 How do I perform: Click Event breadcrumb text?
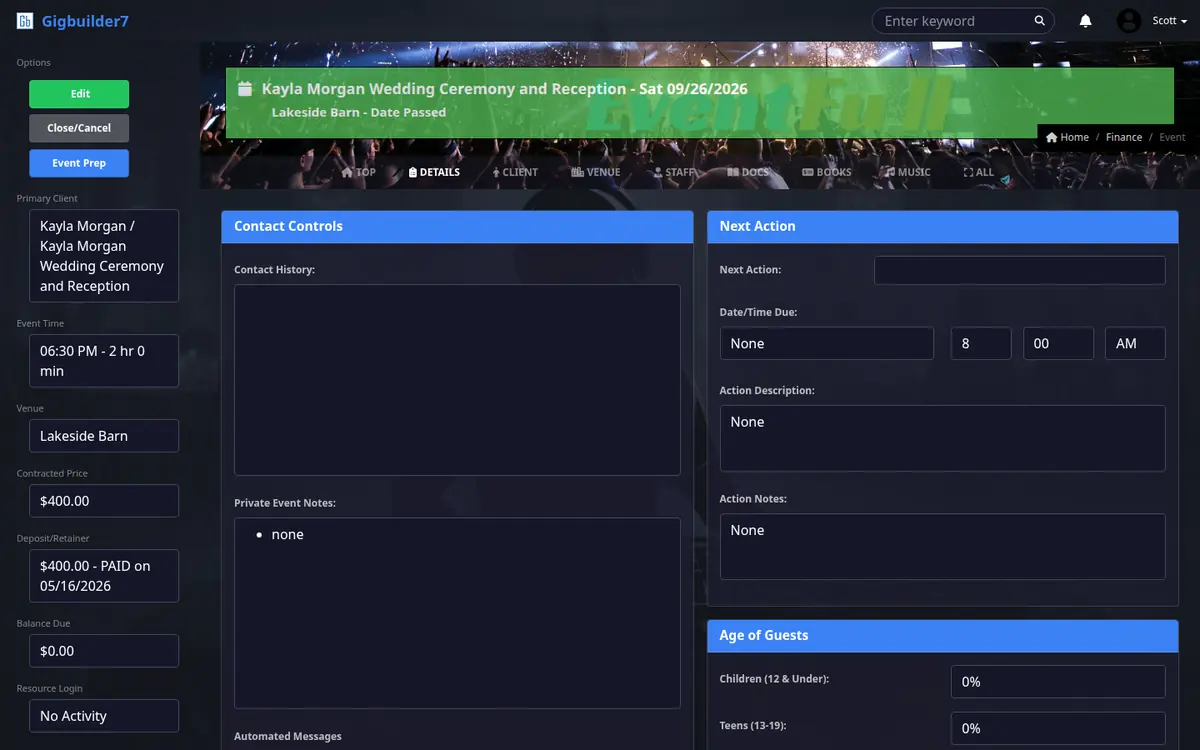point(1172,137)
